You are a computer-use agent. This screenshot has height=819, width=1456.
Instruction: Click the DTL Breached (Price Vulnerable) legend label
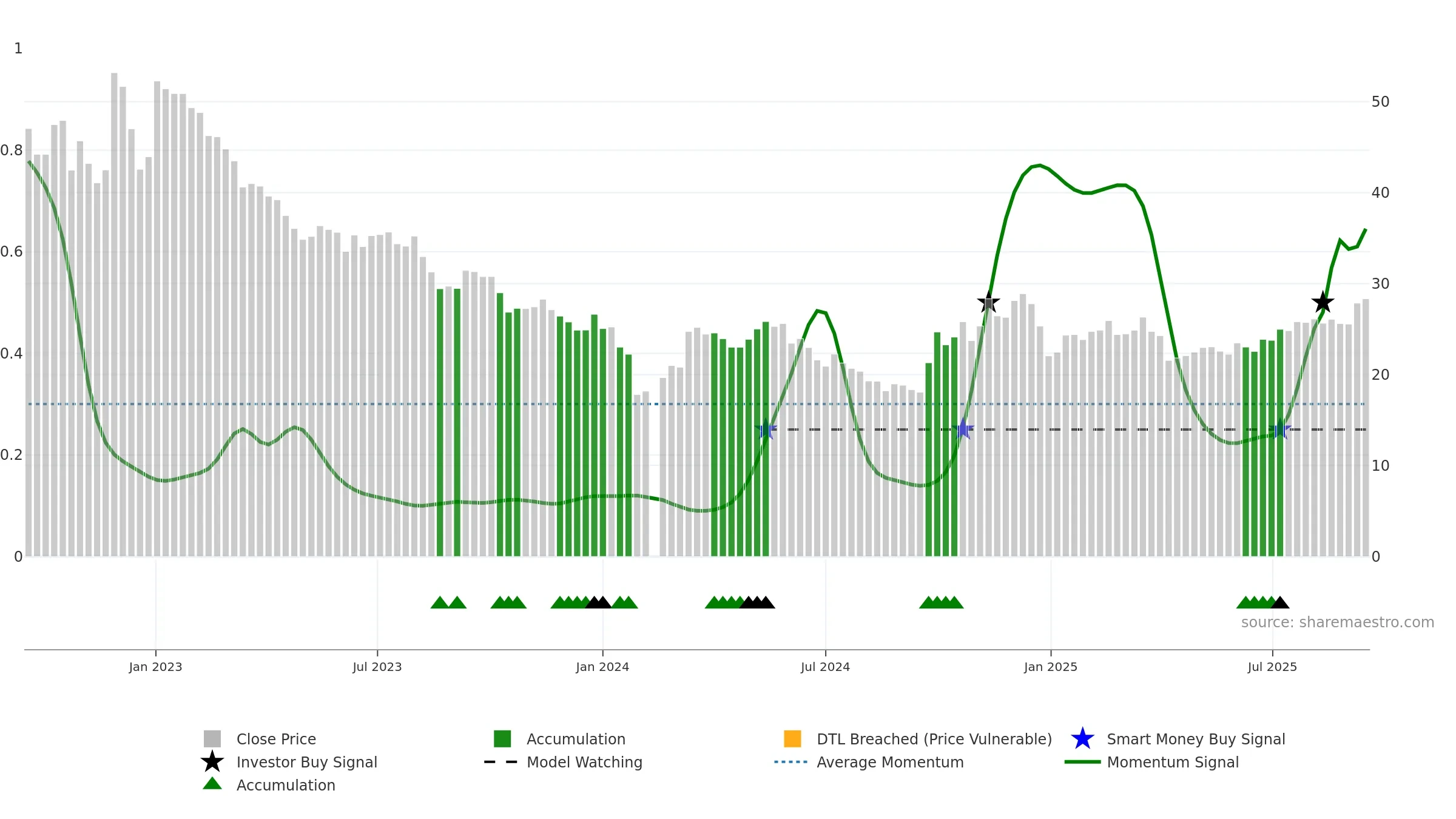934,740
